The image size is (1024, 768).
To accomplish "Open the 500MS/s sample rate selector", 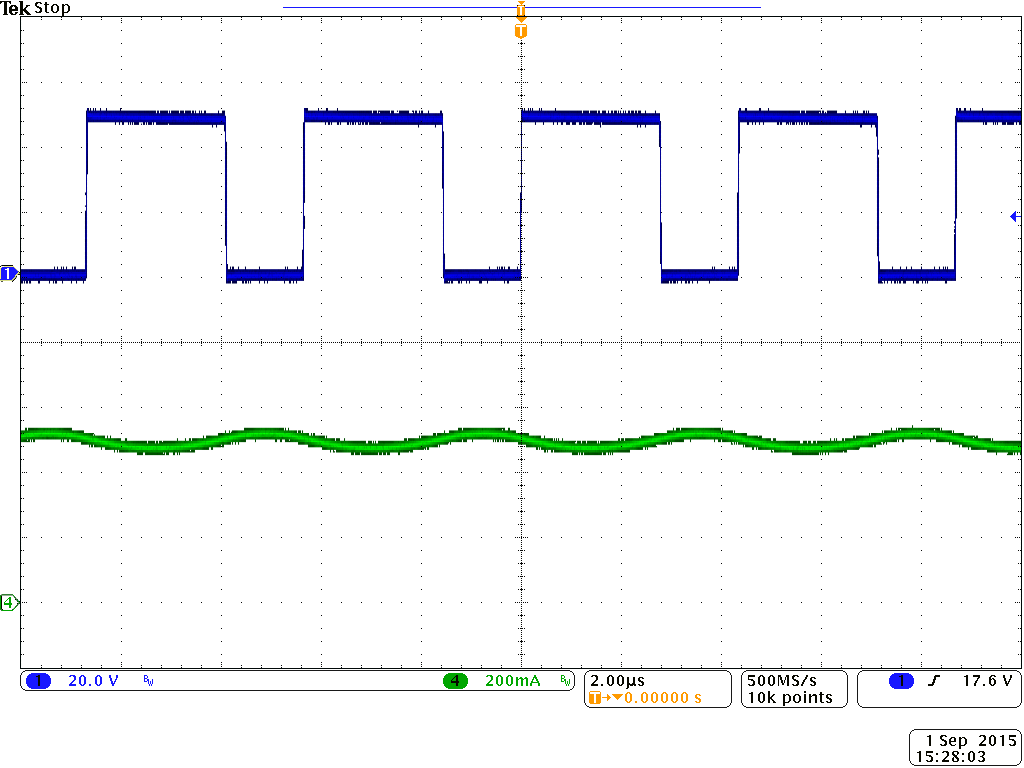I will 780,682.
